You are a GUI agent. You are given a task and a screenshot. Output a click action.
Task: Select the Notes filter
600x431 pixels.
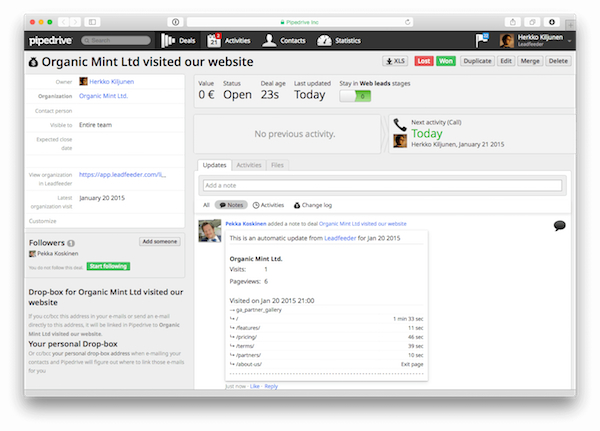[x=231, y=205]
